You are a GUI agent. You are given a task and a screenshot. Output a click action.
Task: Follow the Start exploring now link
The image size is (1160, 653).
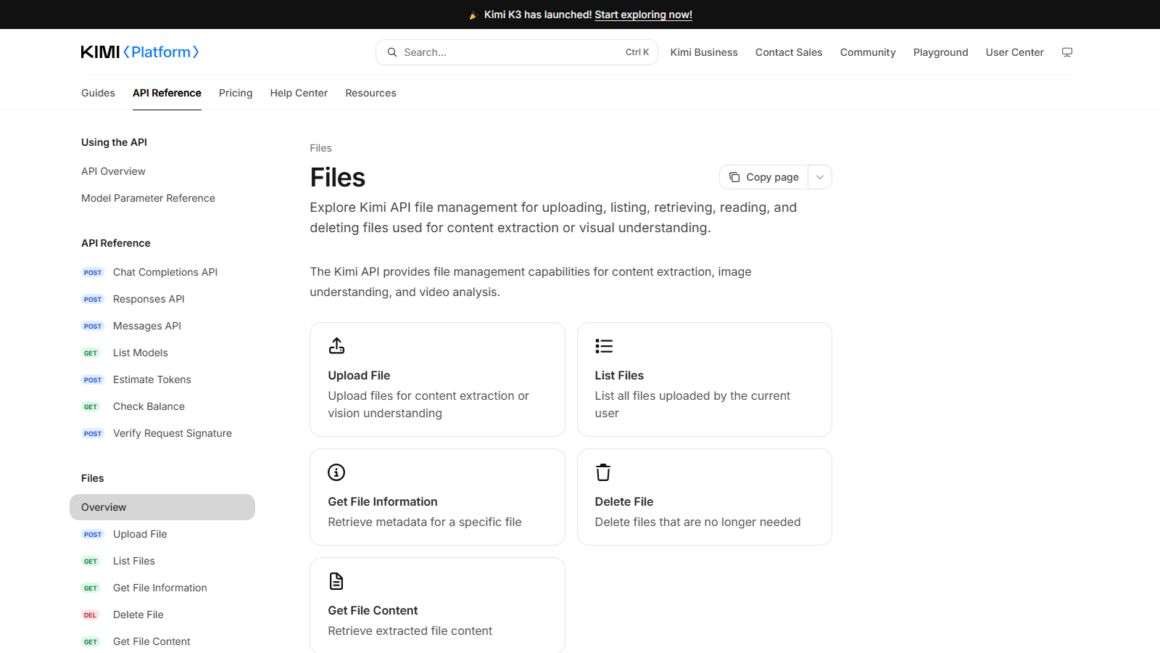[643, 15]
